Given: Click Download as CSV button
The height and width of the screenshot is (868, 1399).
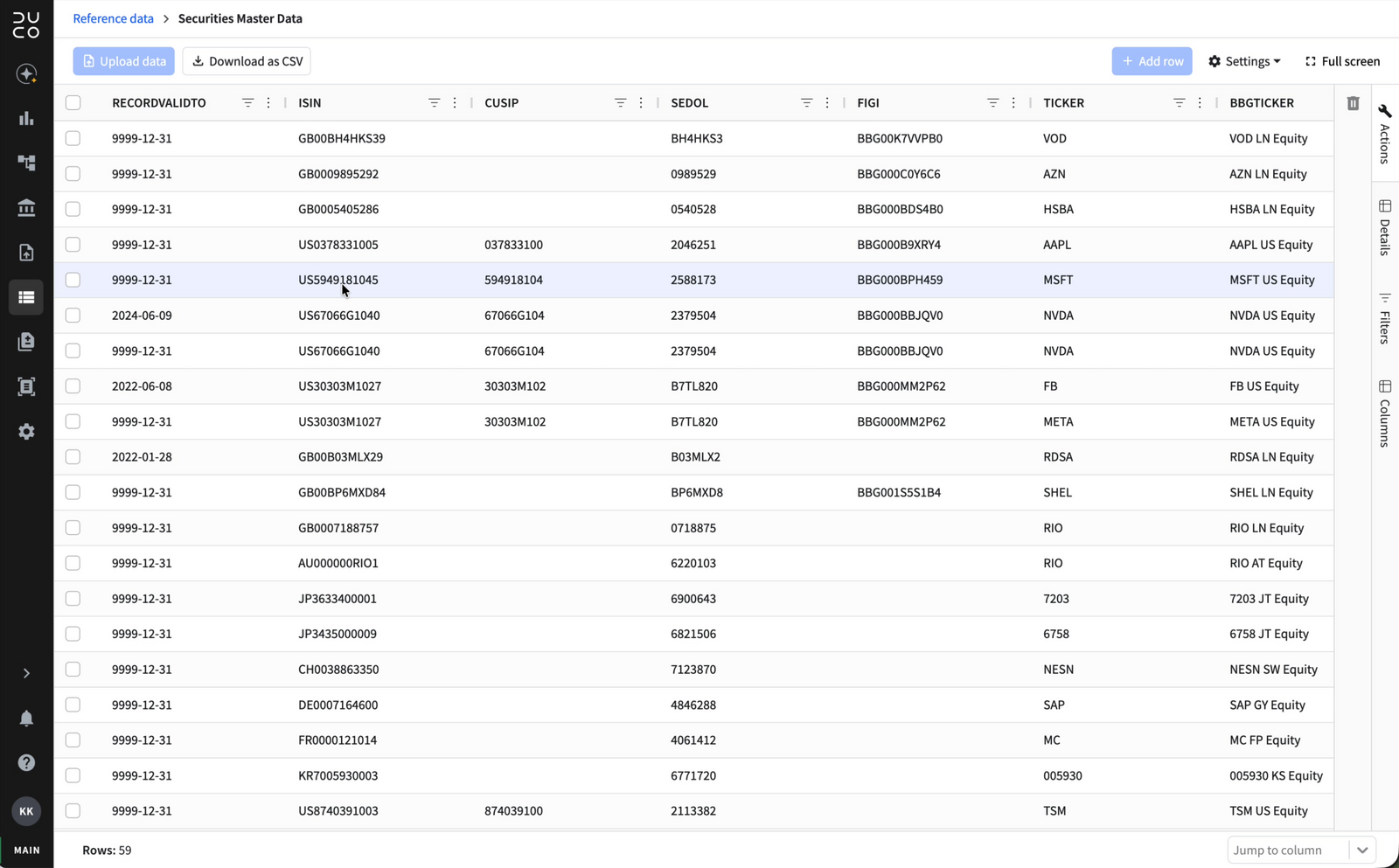Looking at the screenshot, I should tap(247, 61).
